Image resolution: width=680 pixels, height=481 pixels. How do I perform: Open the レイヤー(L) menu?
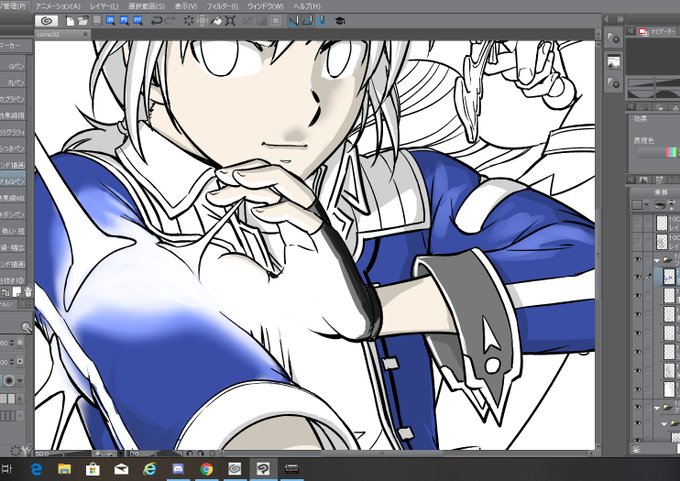[104, 6]
